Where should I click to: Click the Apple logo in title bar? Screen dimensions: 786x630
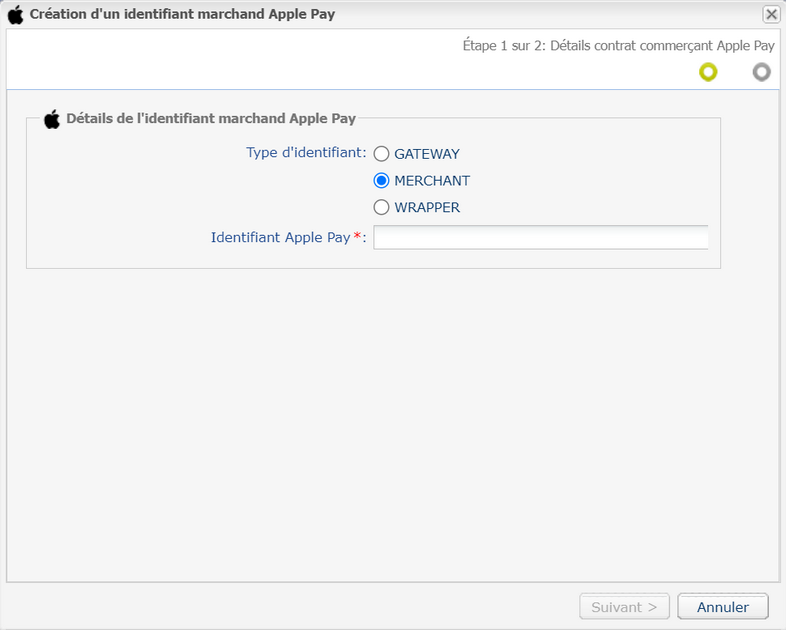pyautogui.click(x=16, y=15)
